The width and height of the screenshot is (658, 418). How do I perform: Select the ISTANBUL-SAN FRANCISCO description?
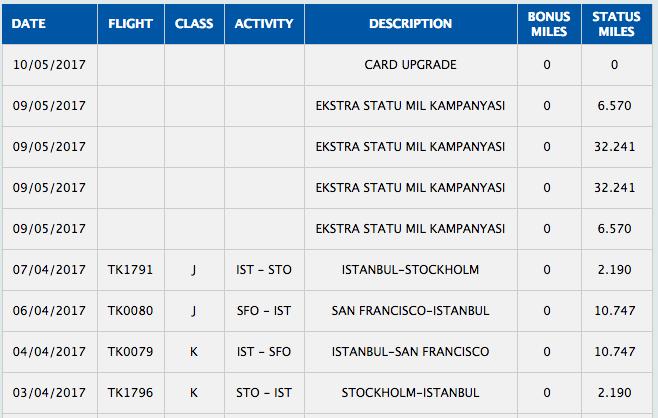pos(410,352)
